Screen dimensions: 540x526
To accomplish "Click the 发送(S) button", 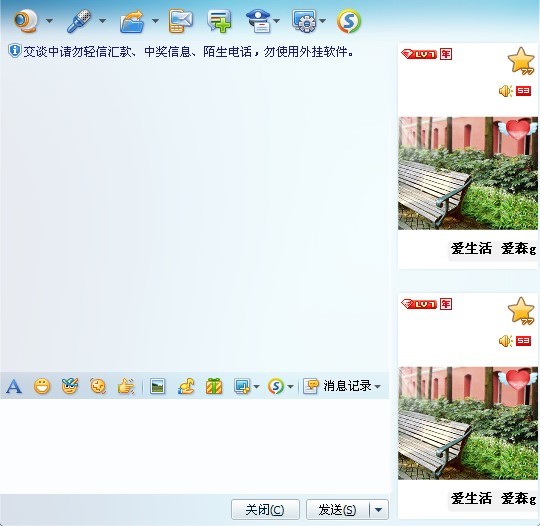I will click(338, 509).
